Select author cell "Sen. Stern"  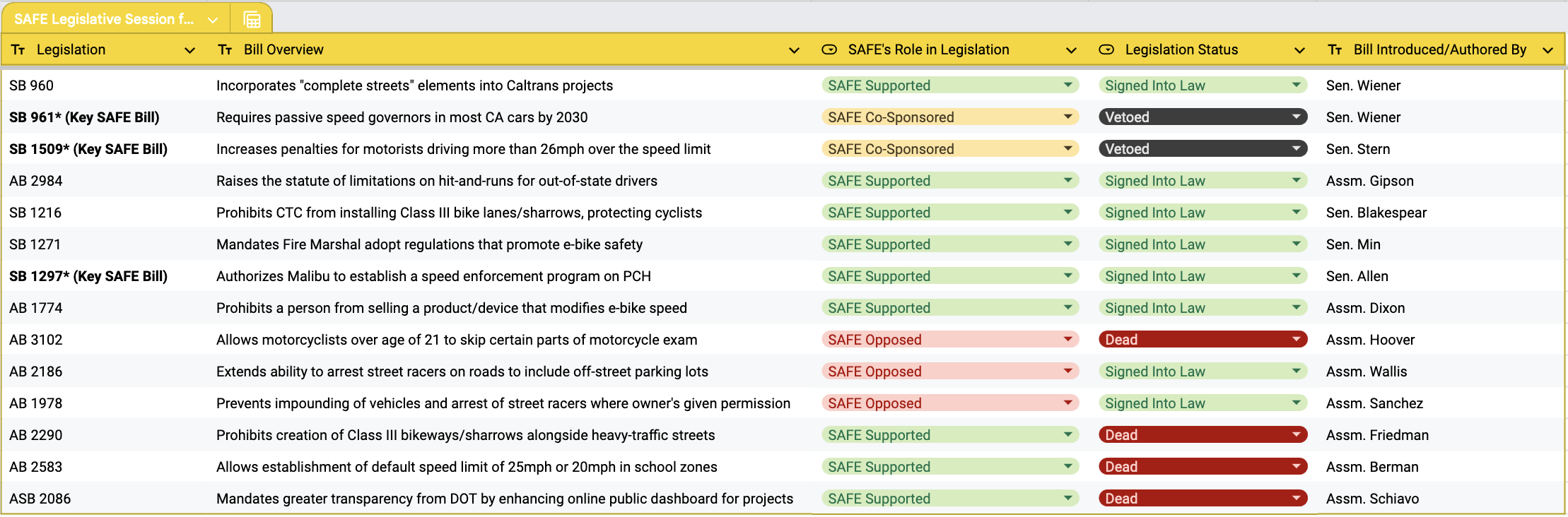(1441, 149)
